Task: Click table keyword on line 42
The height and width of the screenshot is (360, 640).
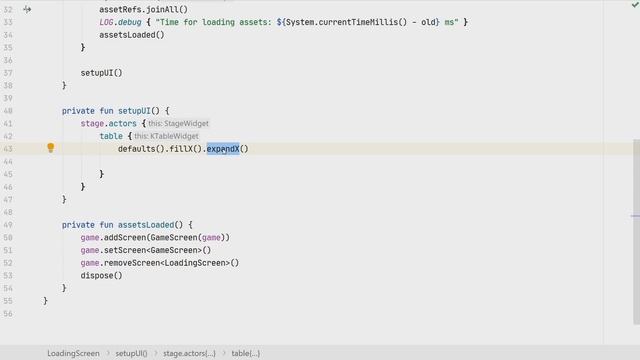Action: (x=111, y=136)
